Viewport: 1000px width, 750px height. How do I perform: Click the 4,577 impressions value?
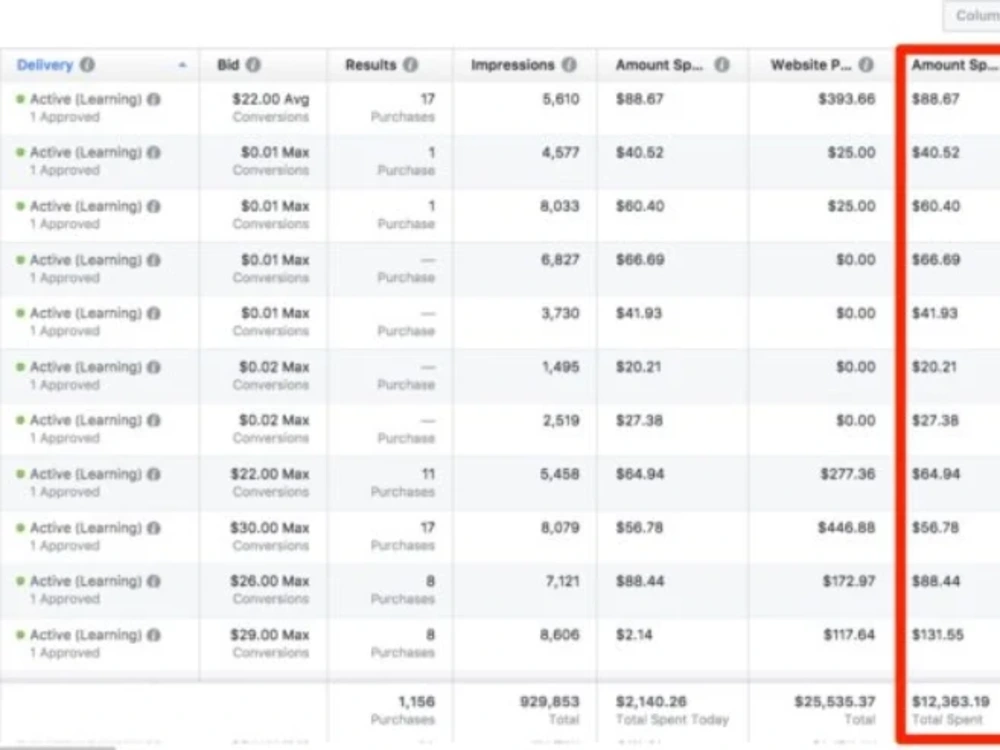coord(561,153)
